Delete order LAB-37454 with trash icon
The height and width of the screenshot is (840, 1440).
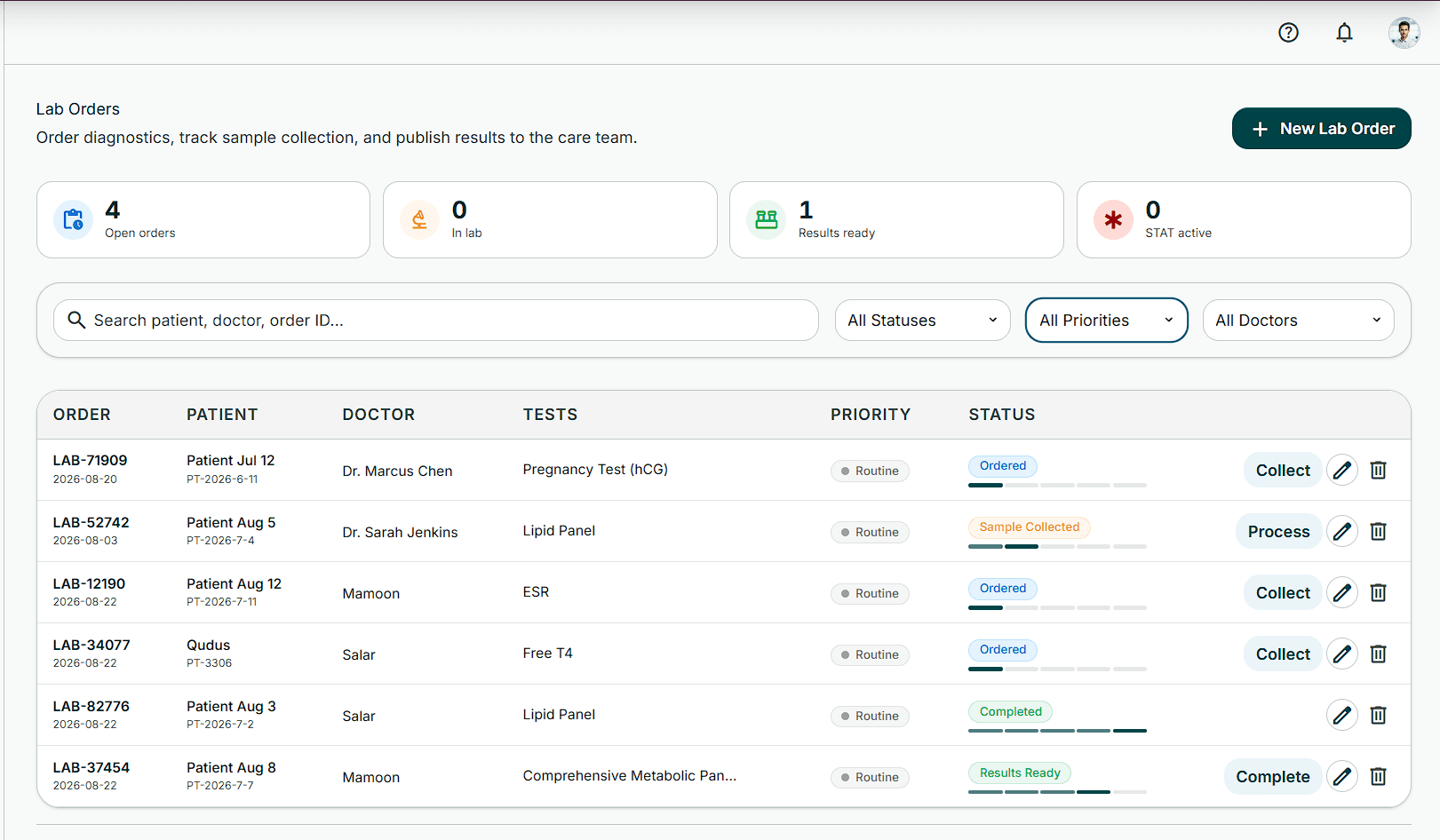tap(1379, 776)
